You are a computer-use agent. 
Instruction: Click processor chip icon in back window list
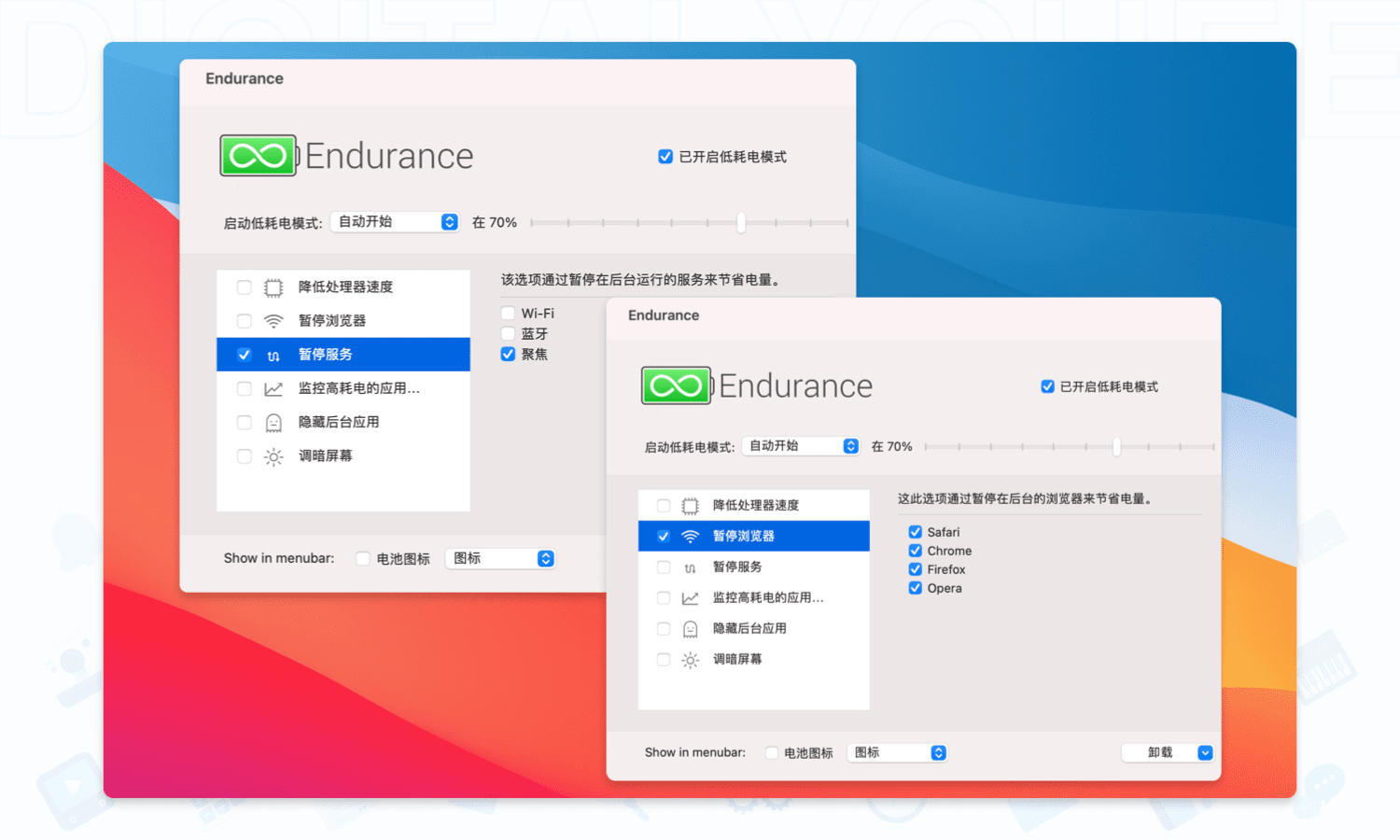point(273,287)
